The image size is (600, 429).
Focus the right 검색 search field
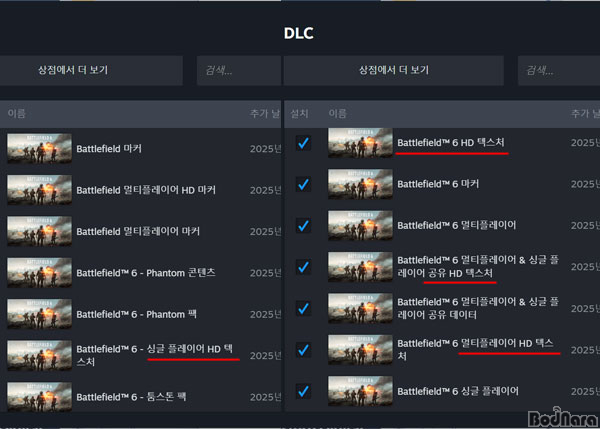pos(559,70)
